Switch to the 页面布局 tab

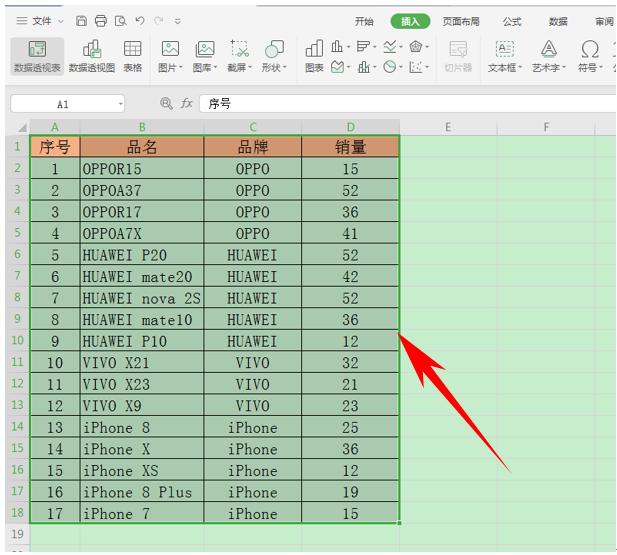[x=461, y=21]
